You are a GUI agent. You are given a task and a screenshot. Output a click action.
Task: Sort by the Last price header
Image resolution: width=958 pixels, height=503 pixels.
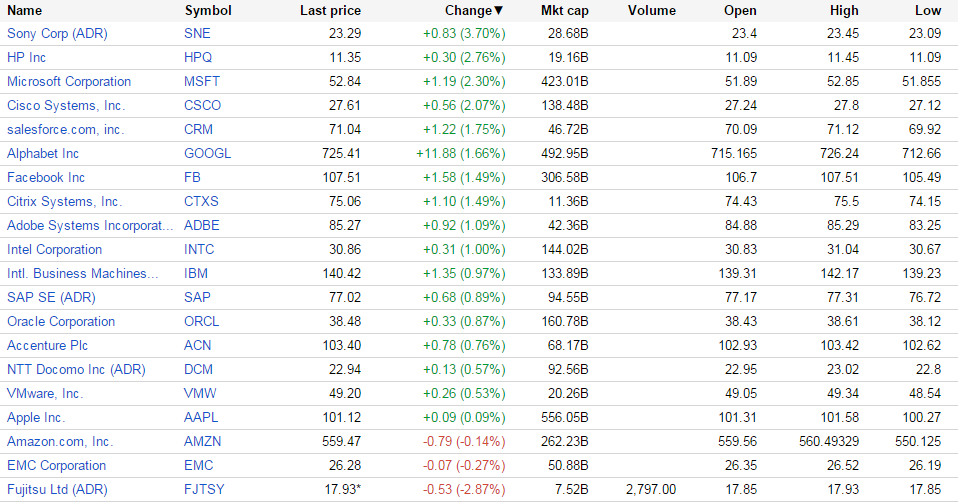[x=330, y=11]
